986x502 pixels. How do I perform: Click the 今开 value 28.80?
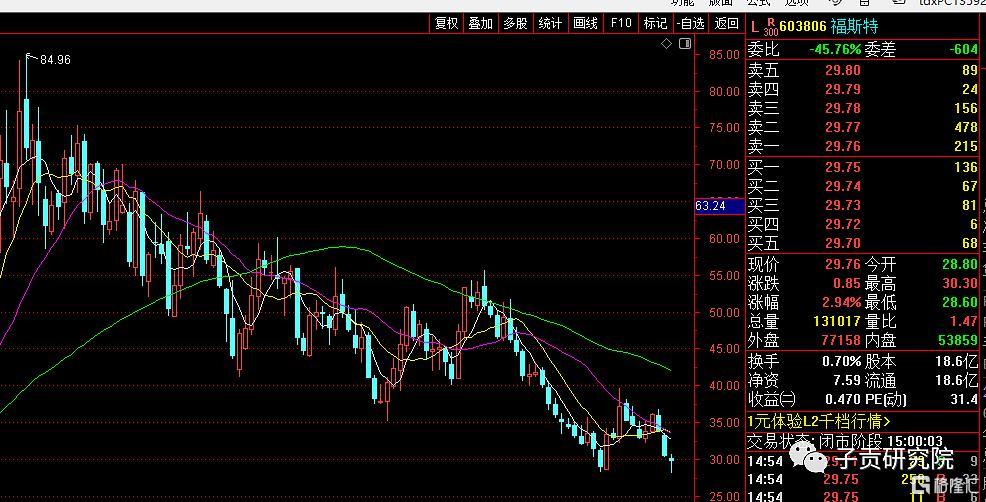pyautogui.click(x=960, y=264)
